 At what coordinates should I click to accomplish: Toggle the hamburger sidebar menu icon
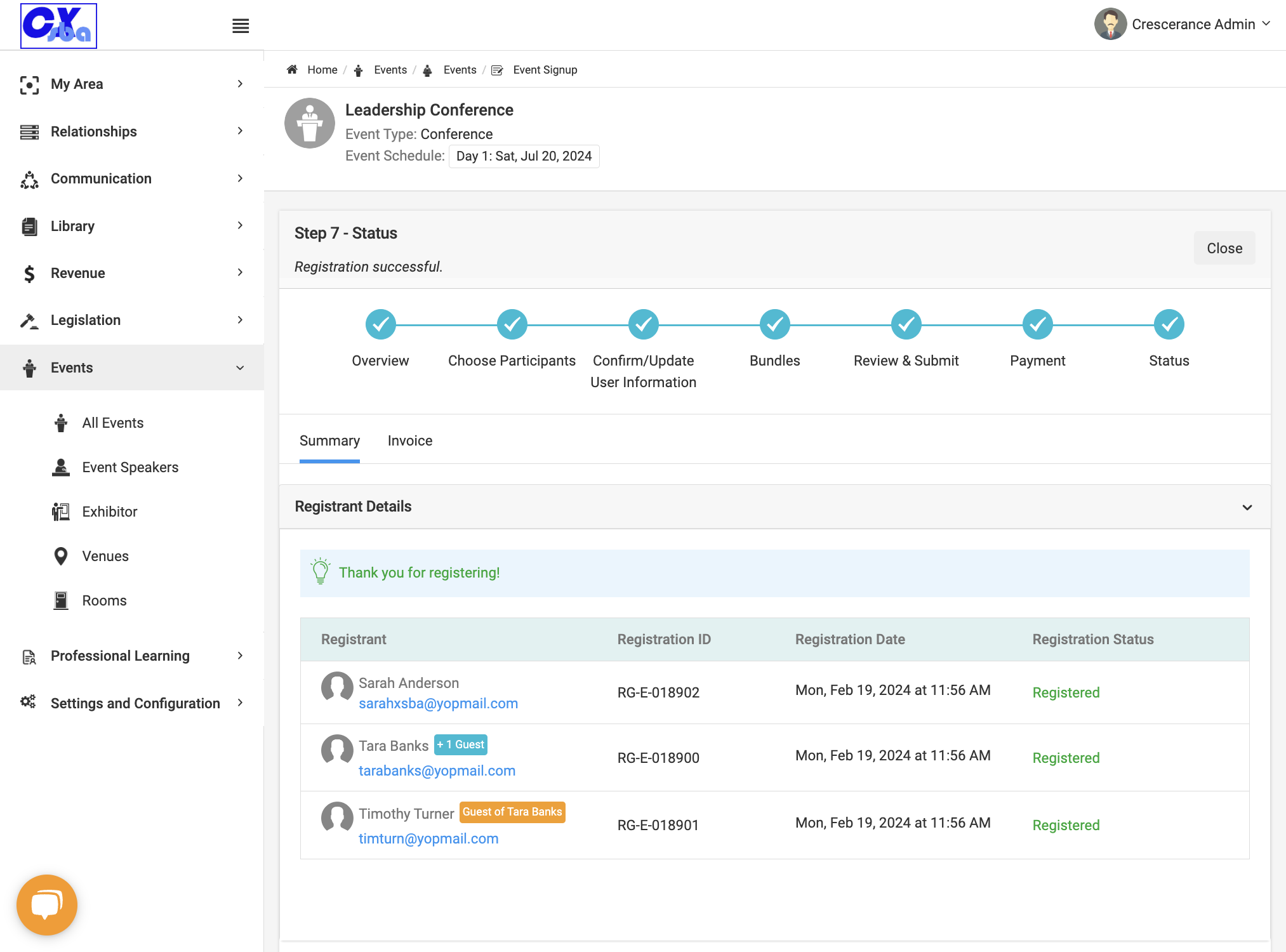[x=241, y=26]
